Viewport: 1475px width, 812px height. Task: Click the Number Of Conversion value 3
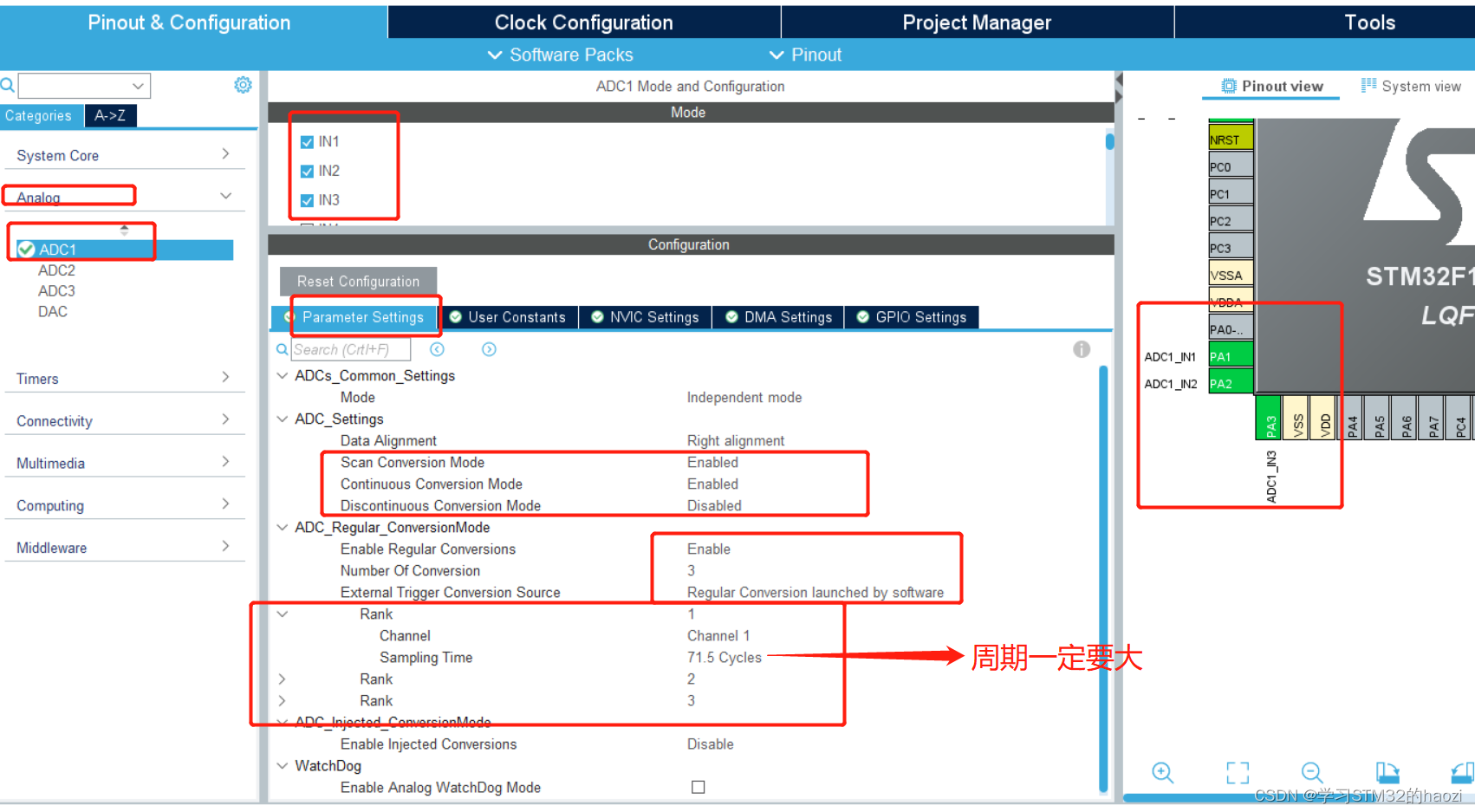(691, 571)
